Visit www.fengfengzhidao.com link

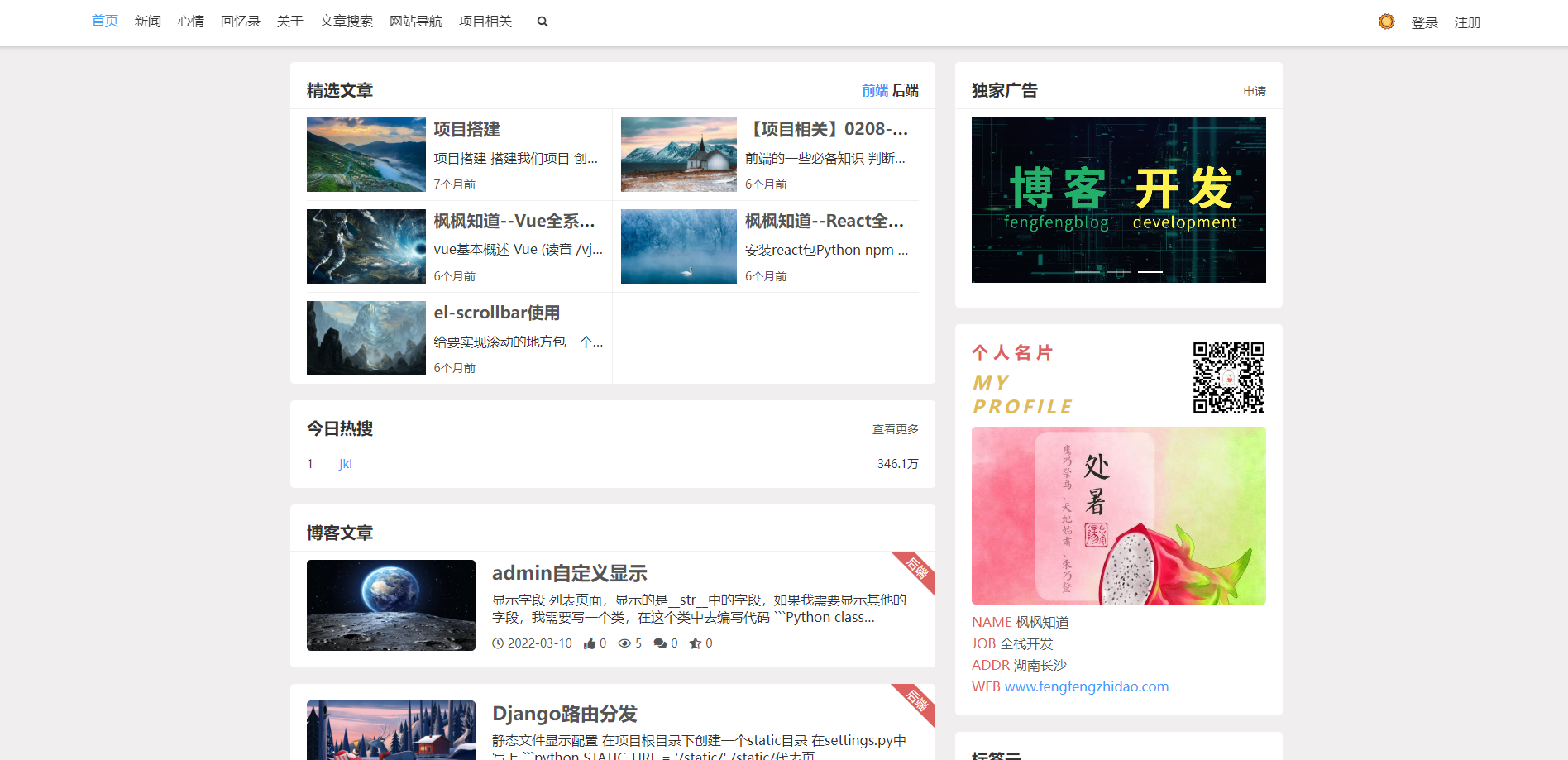pyautogui.click(x=1087, y=686)
